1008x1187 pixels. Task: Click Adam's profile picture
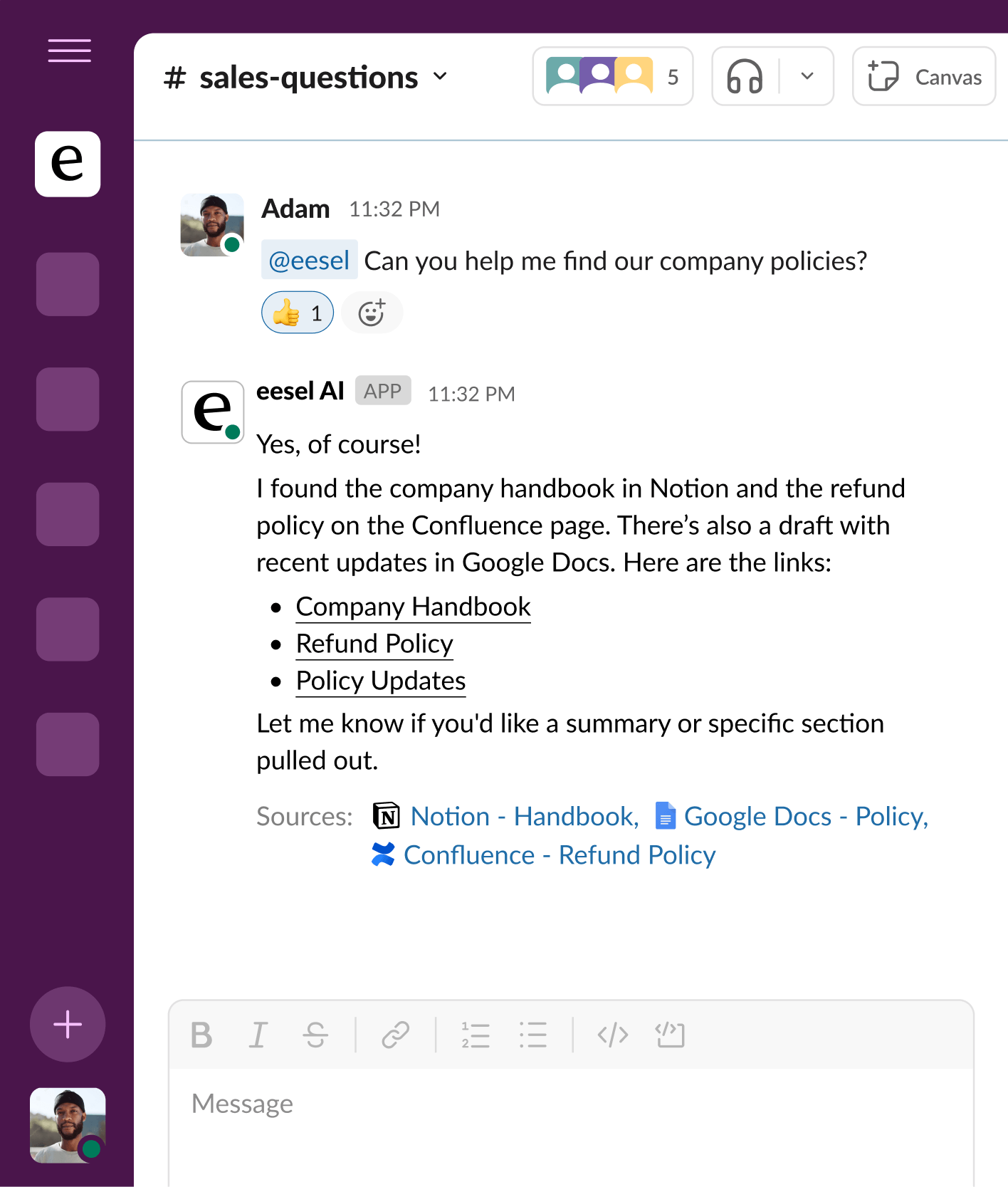(212, 225)
